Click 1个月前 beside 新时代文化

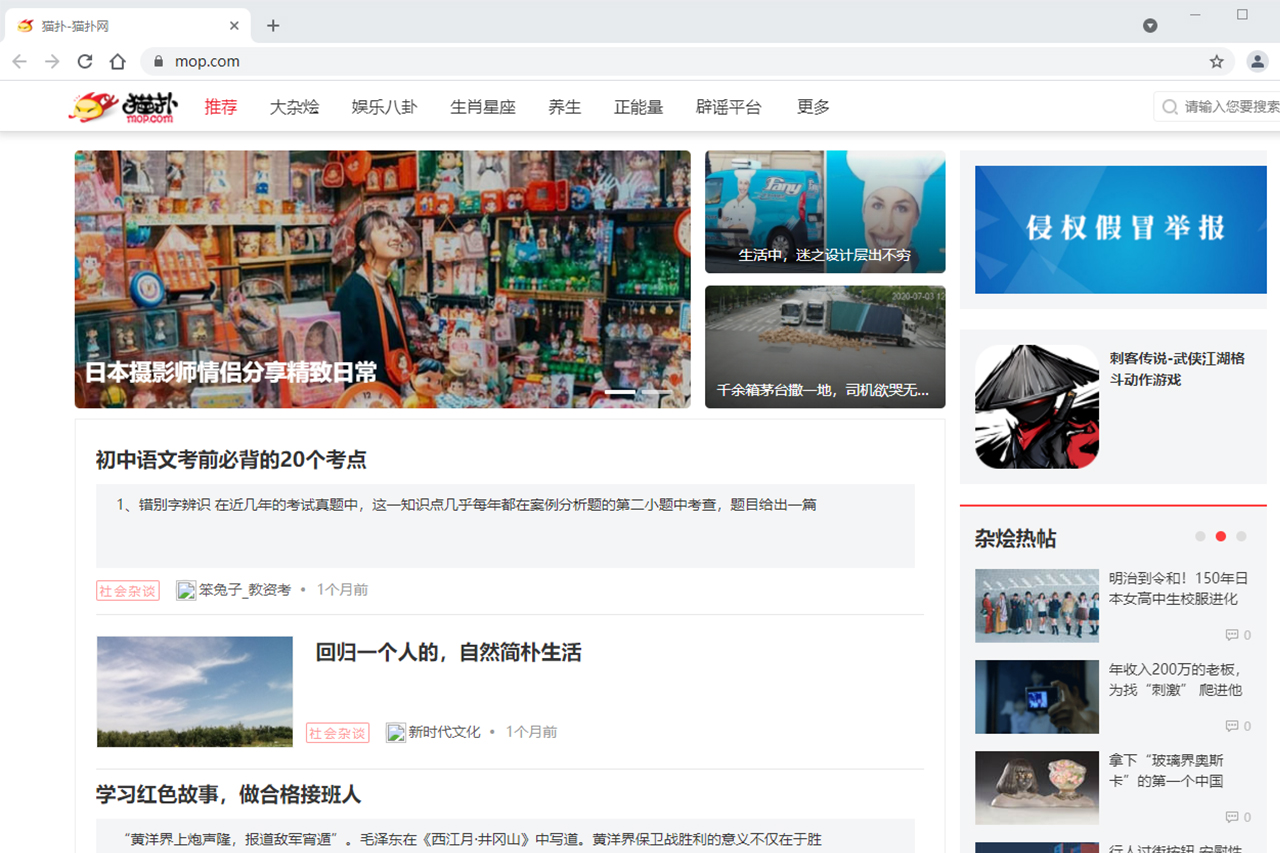click(531, 732)
